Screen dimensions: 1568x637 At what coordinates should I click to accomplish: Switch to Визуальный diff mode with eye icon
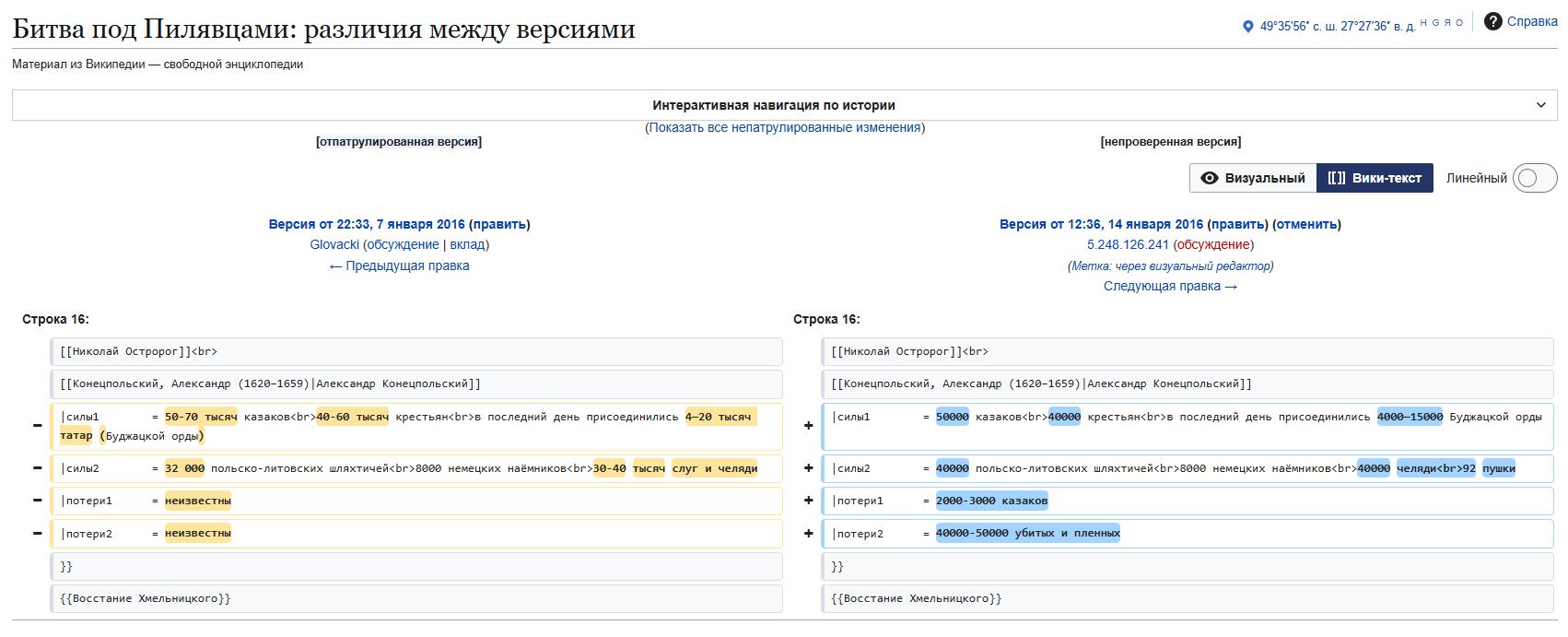coord(1253,178)
